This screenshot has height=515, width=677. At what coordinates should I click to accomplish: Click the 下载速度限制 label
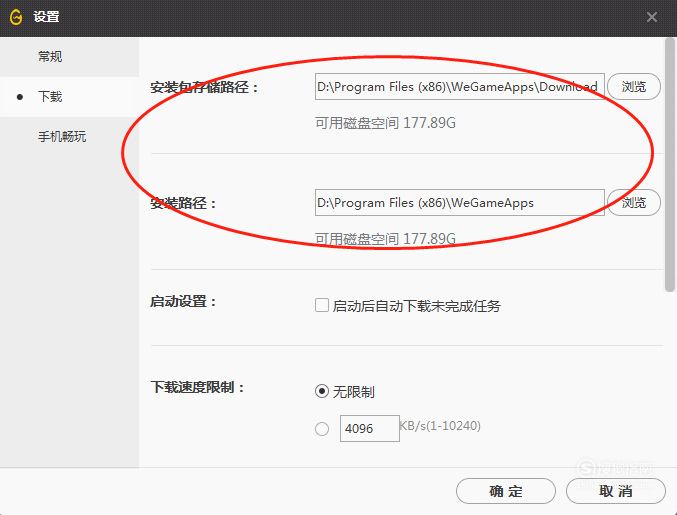click(197, 387)
